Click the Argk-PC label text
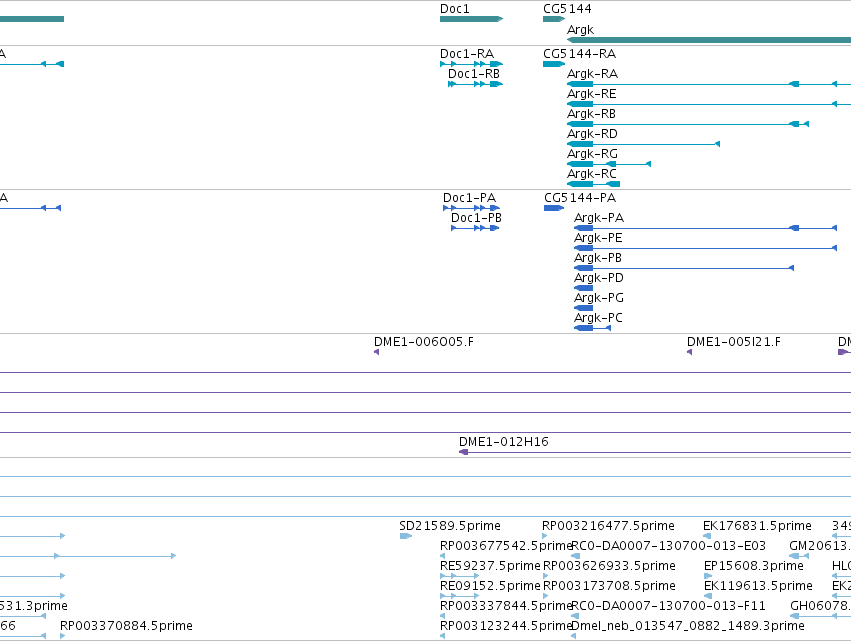The image size is (851, 641). pos(598,318)
